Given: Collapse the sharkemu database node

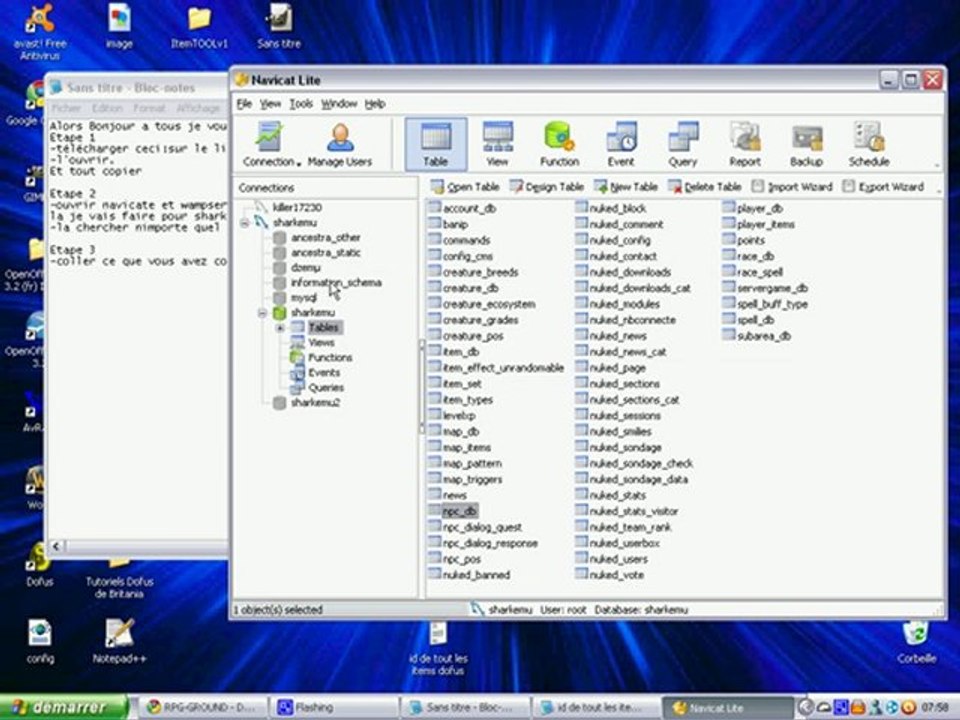Looking at the screenshot, I should [x=262, y=313].
